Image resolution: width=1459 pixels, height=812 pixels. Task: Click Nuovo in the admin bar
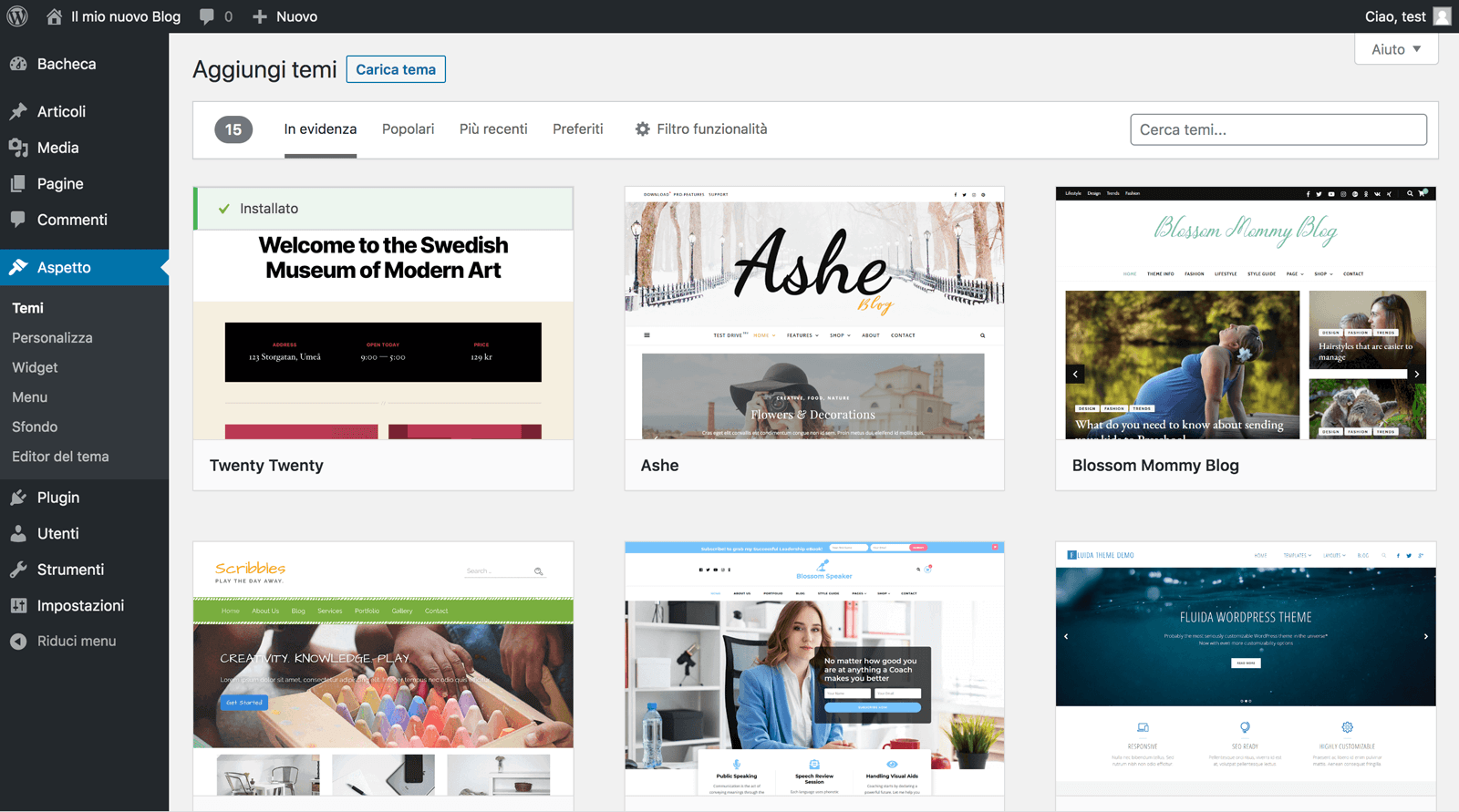click(296, 16)
